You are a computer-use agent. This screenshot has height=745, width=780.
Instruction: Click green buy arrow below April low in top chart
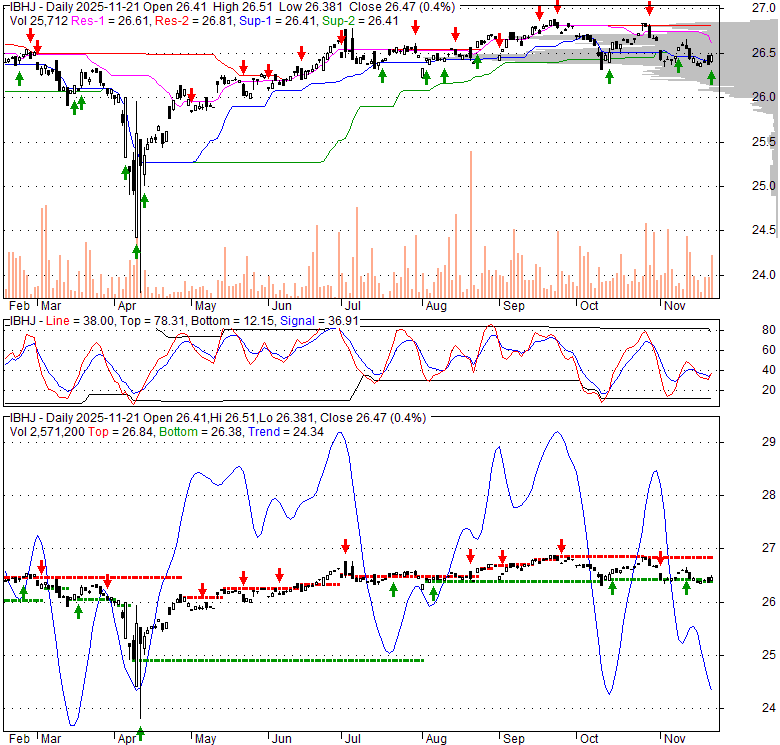click(x=136, y=251)
